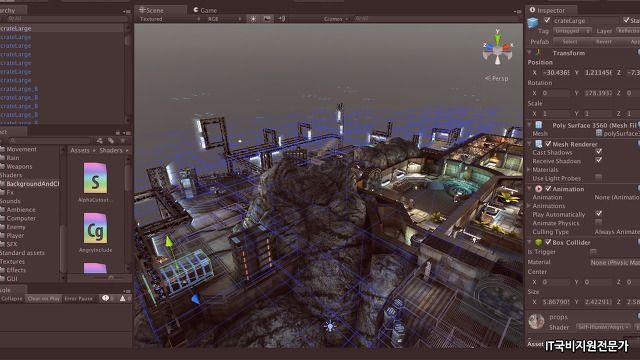Click the light bulb gizmo in the scene

tap(330, 326)
